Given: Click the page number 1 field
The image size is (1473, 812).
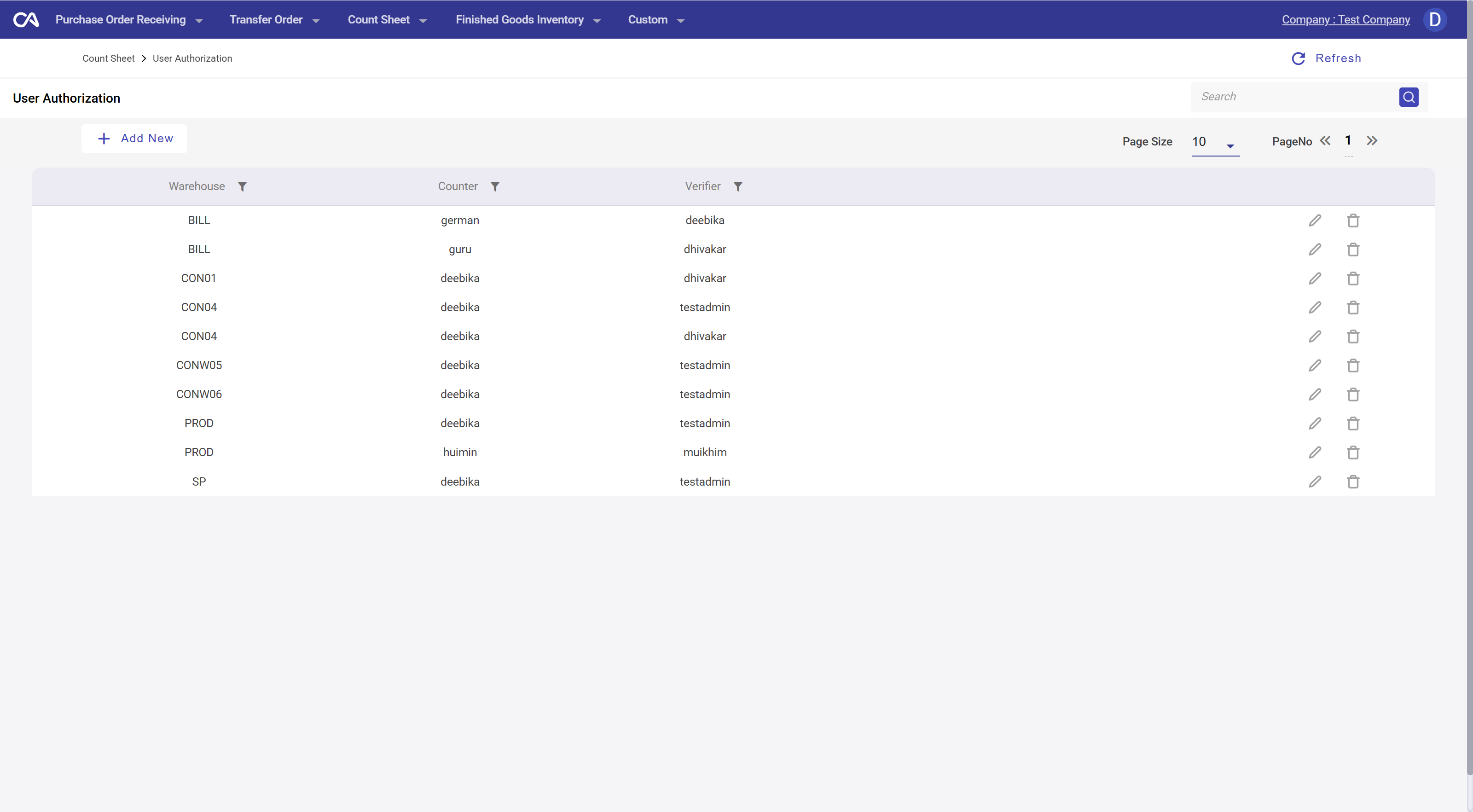Looking at the screenshot, I should [x=1348, y=141].
